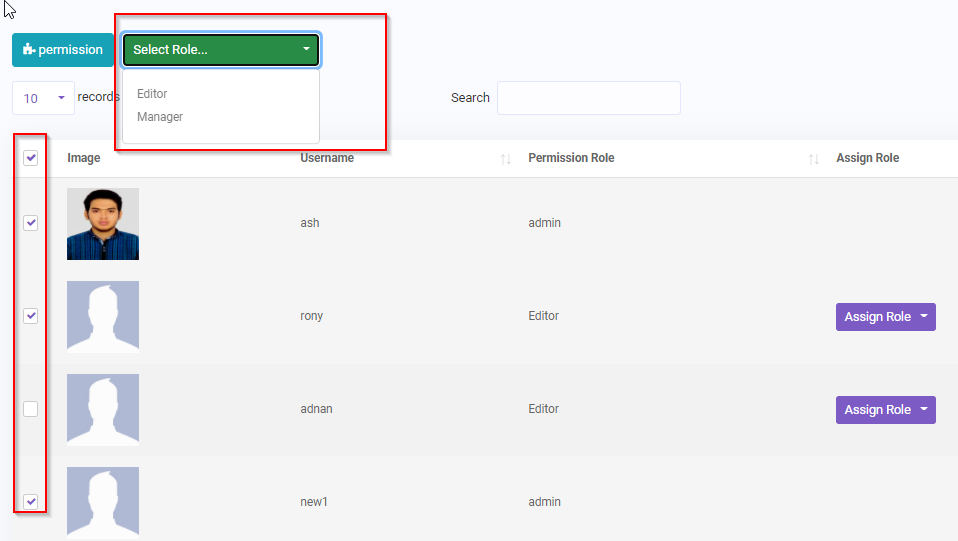Check the checkbox for user adnan
The image size is (958, 541).
click(30, 409)
